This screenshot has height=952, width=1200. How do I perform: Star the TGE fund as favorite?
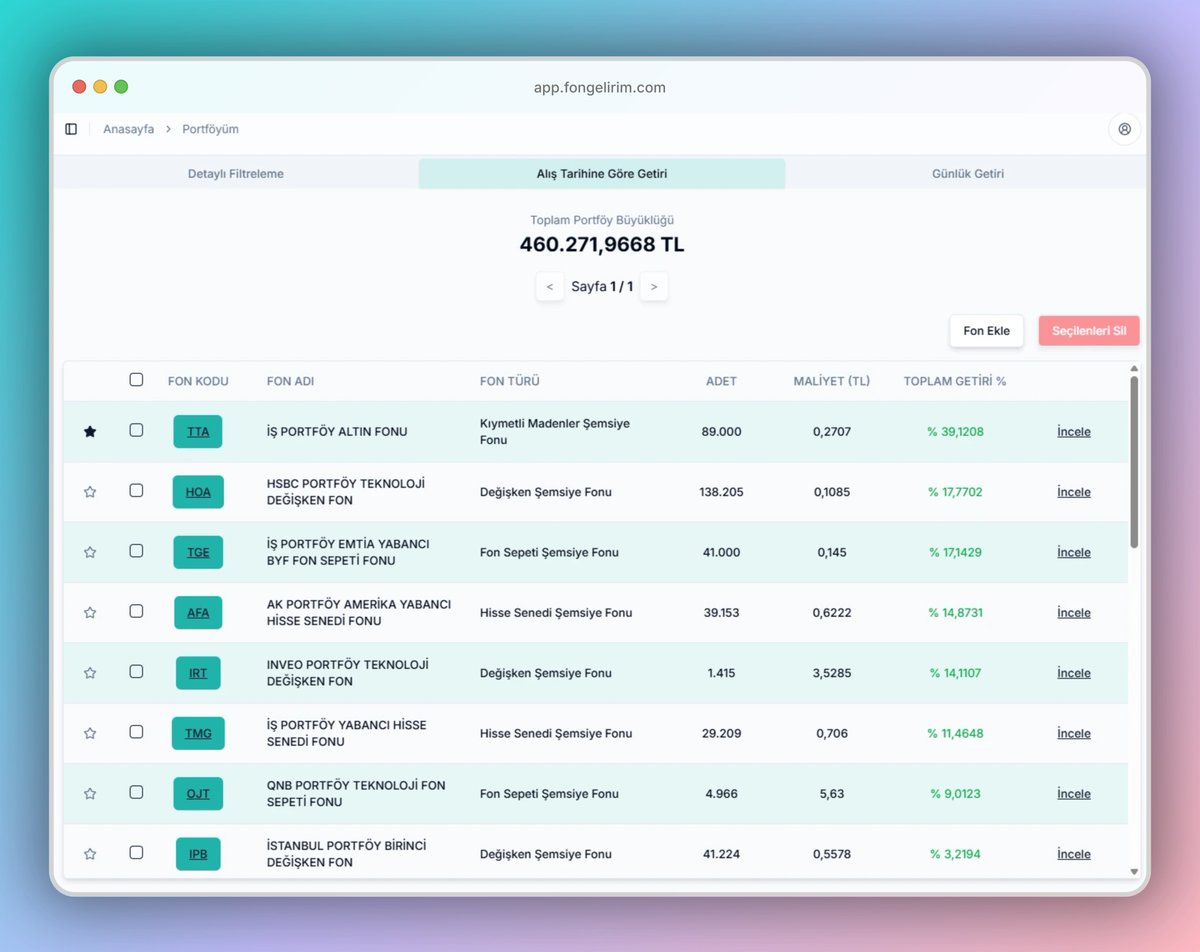click(90, 552)
